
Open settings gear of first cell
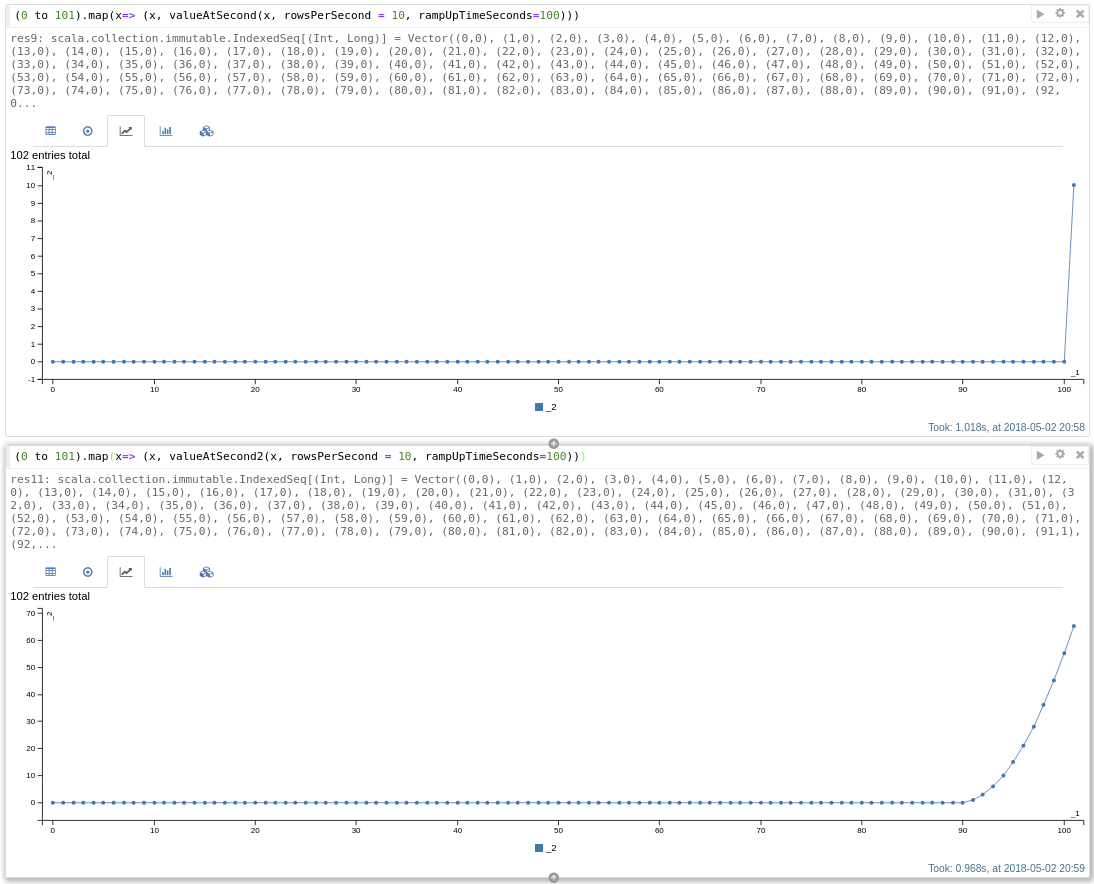click(x=1060, y=13)
